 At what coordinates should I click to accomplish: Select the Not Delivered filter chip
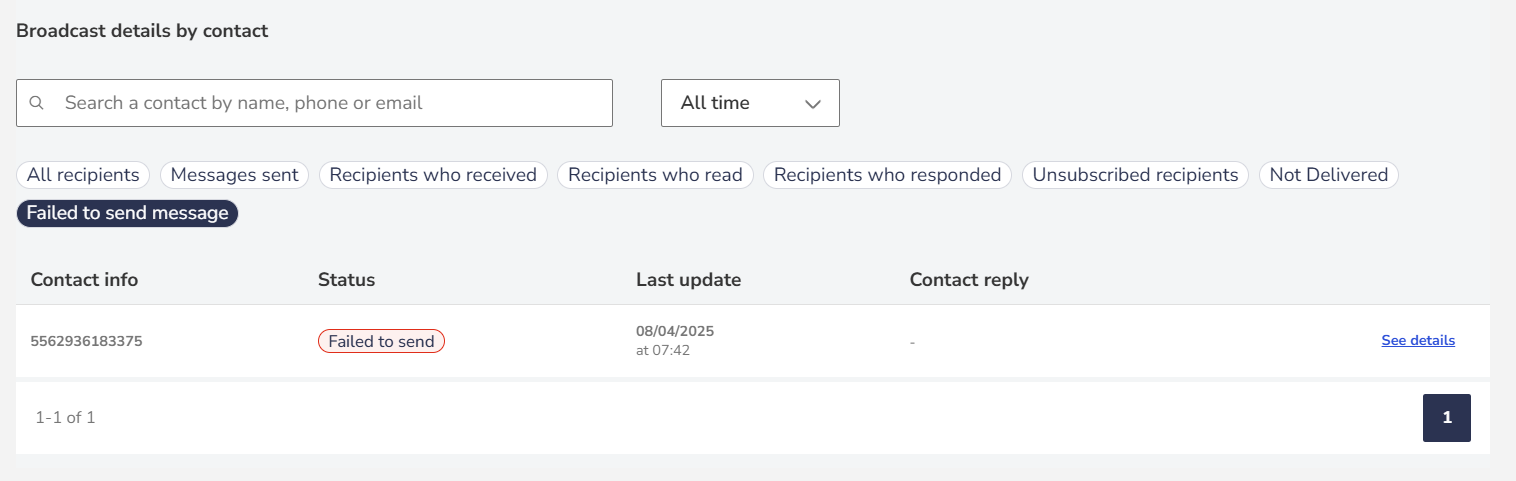tap(1329, 175)
